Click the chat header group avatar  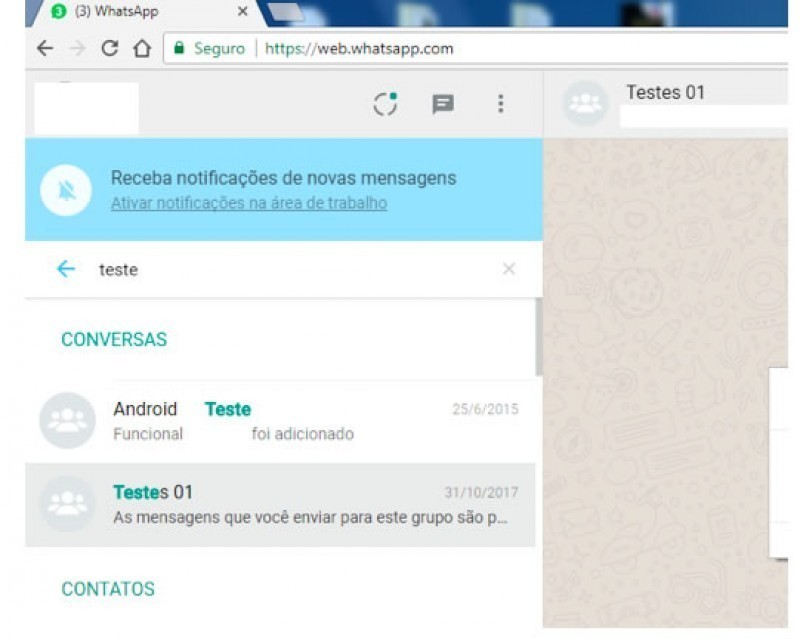click(585, 104)
